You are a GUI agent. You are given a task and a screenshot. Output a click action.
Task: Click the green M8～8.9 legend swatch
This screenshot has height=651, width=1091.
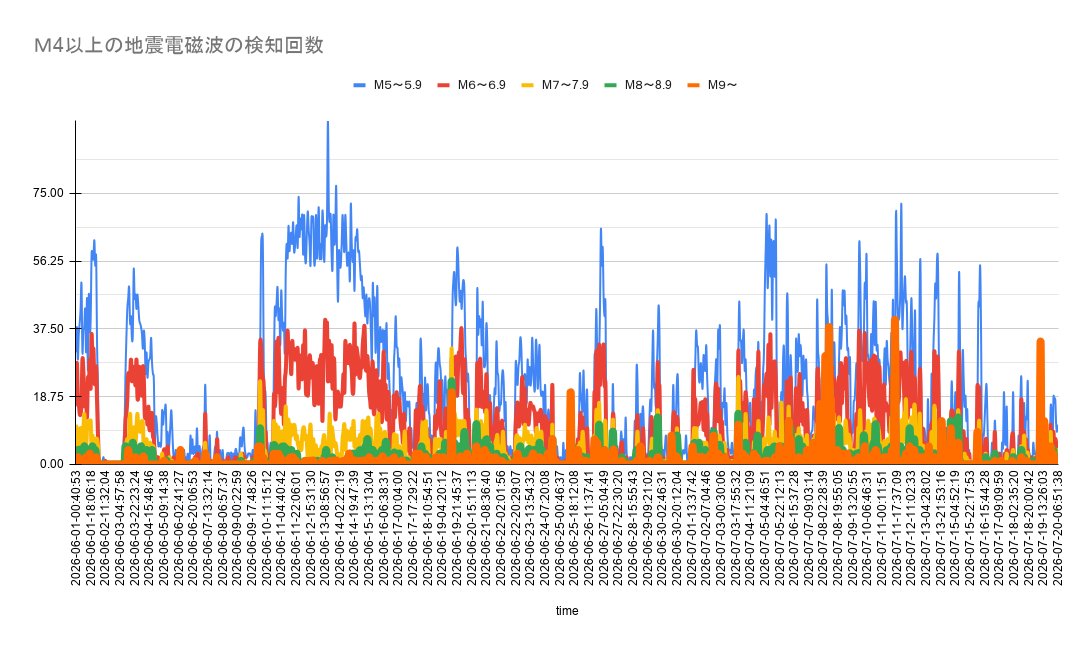point(611,86)
